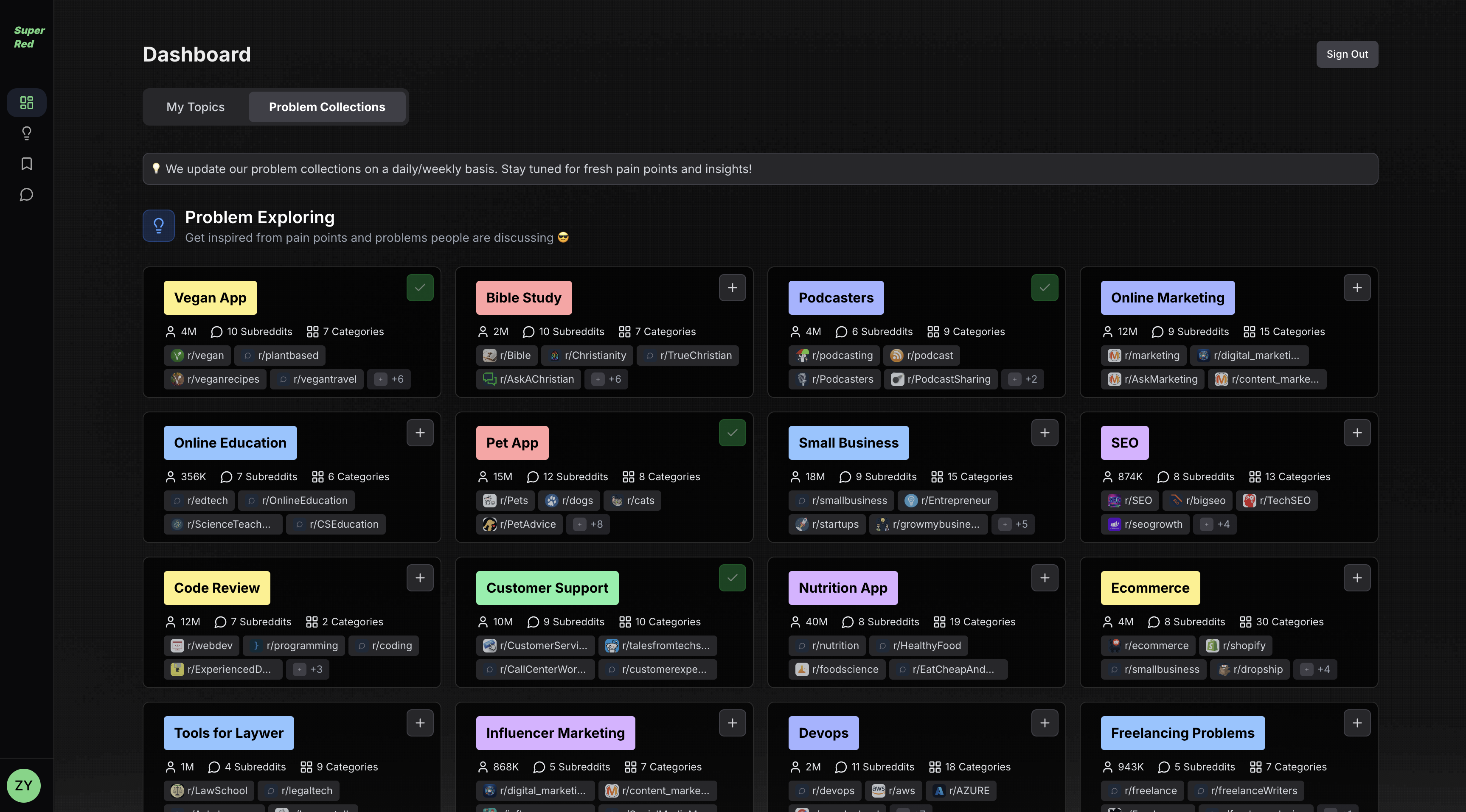Switch to the My Topics tab

point(195,107)
